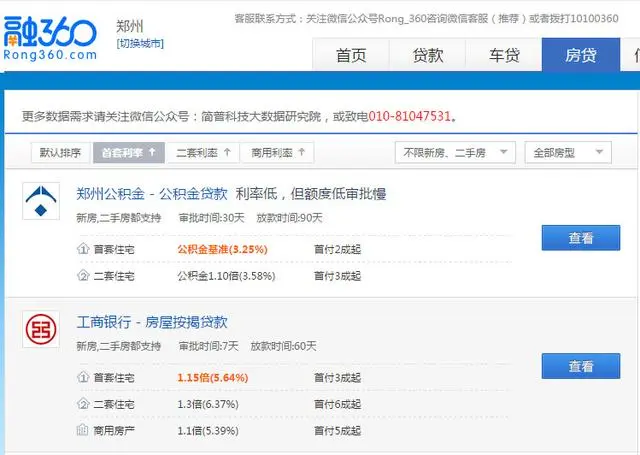Open the 郑州公积金 logo thumbnail

click(x=41, y=201)
